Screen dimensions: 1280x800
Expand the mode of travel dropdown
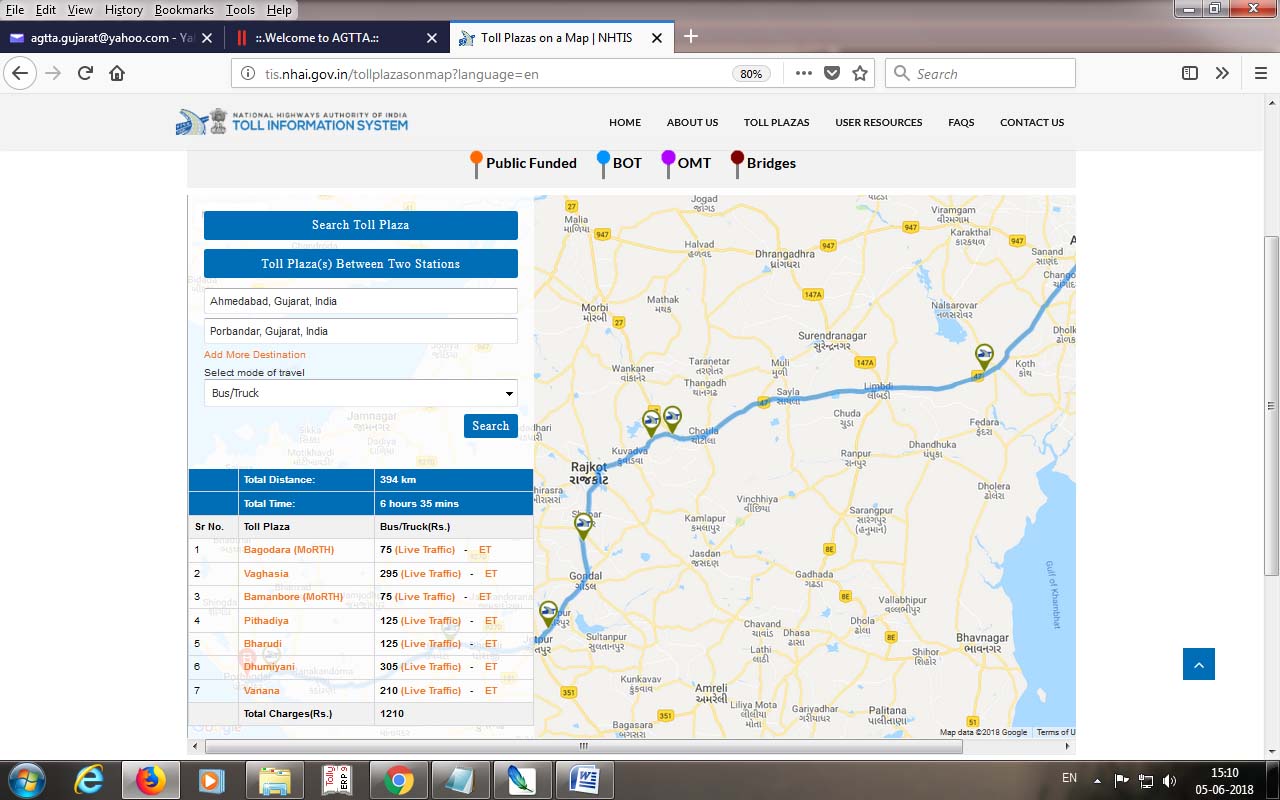coord(360,393)
